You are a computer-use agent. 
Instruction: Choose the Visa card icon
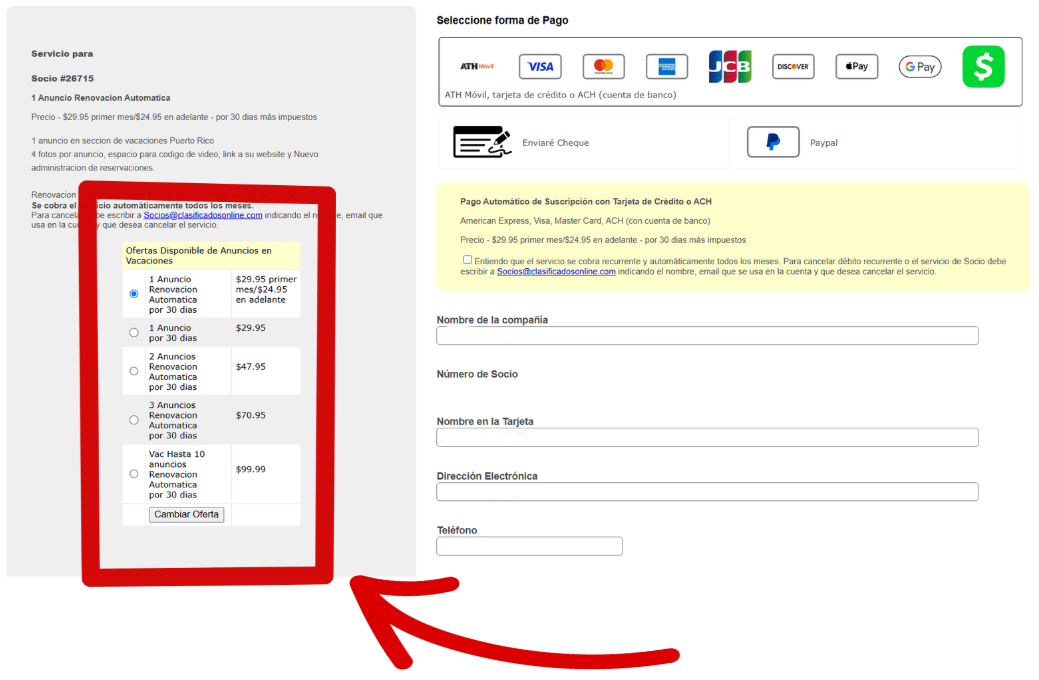(x=540, y=66)
